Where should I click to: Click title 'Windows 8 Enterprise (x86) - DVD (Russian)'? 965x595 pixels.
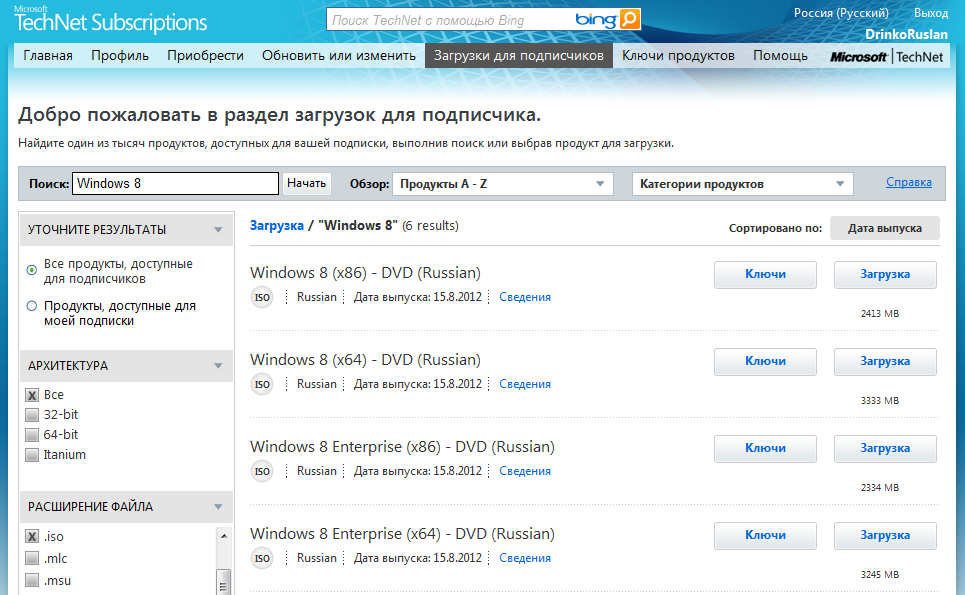402,447
